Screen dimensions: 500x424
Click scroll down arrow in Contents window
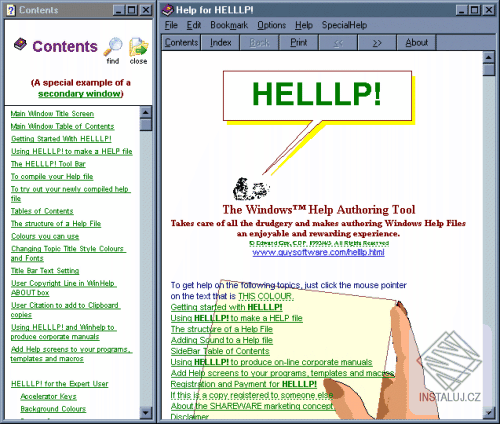pos(146,413)
